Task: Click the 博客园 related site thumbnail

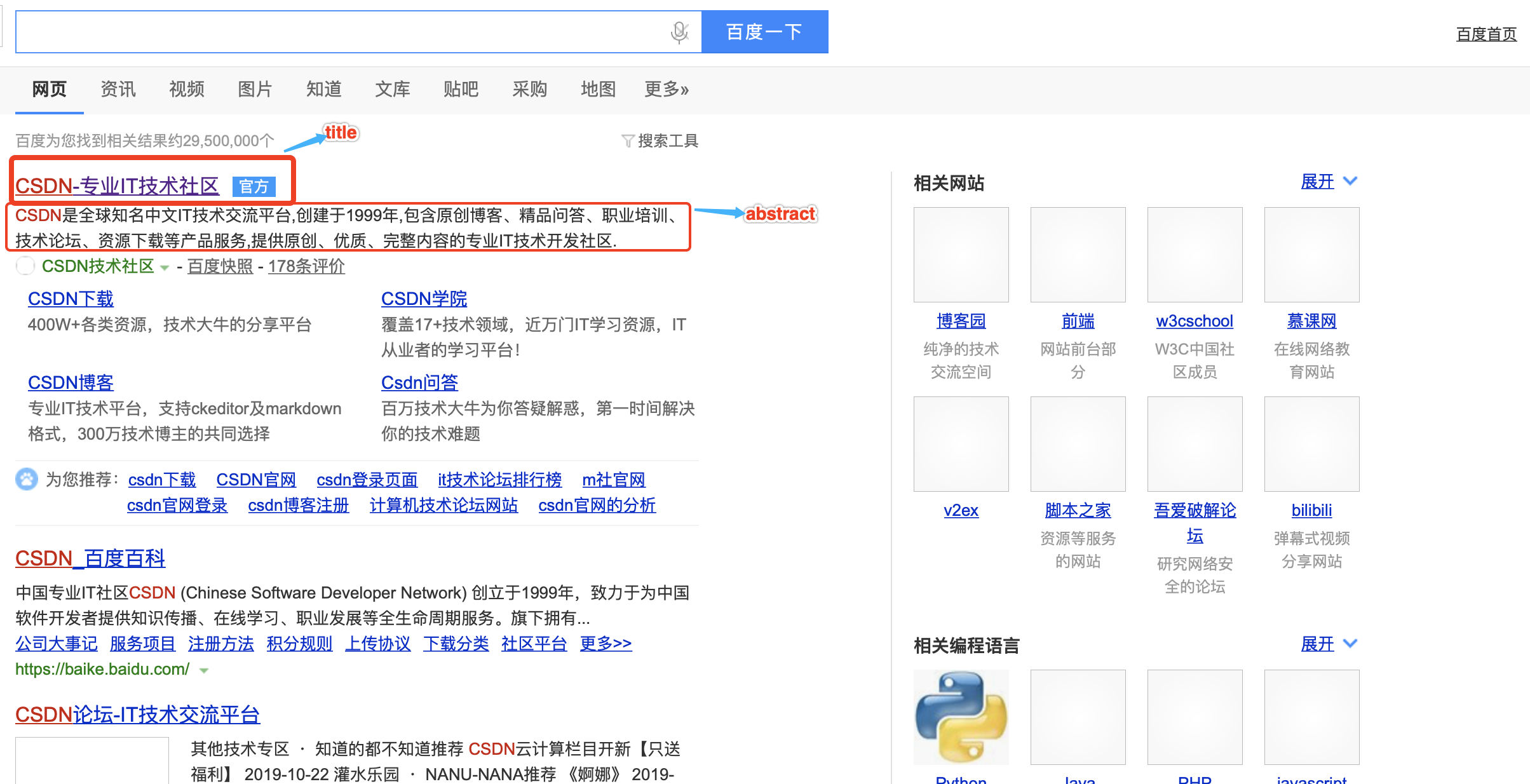Action: [x=961, y=255]
